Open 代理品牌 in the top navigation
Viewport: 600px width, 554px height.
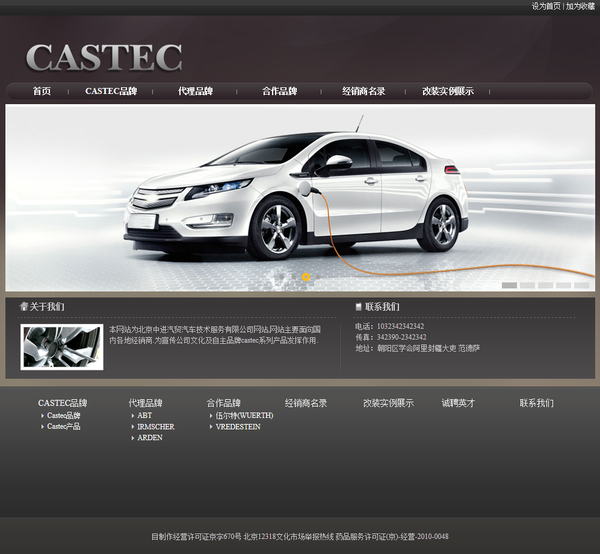point(195,91)
